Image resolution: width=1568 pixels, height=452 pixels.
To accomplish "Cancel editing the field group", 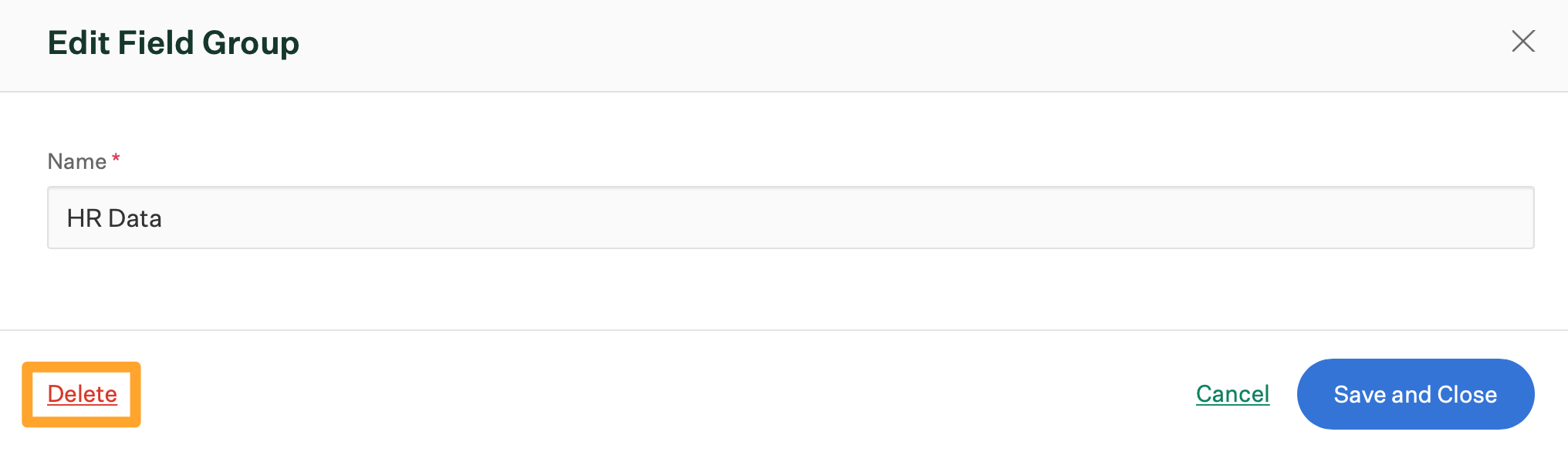I will pyautogui.click(x=1232, y=394).
